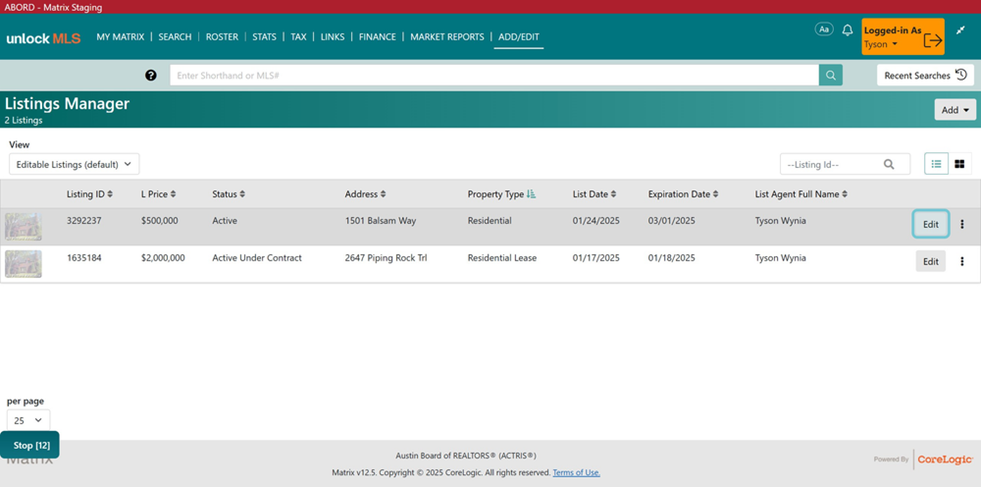Click the logout arrow icon

click(933, 39)
